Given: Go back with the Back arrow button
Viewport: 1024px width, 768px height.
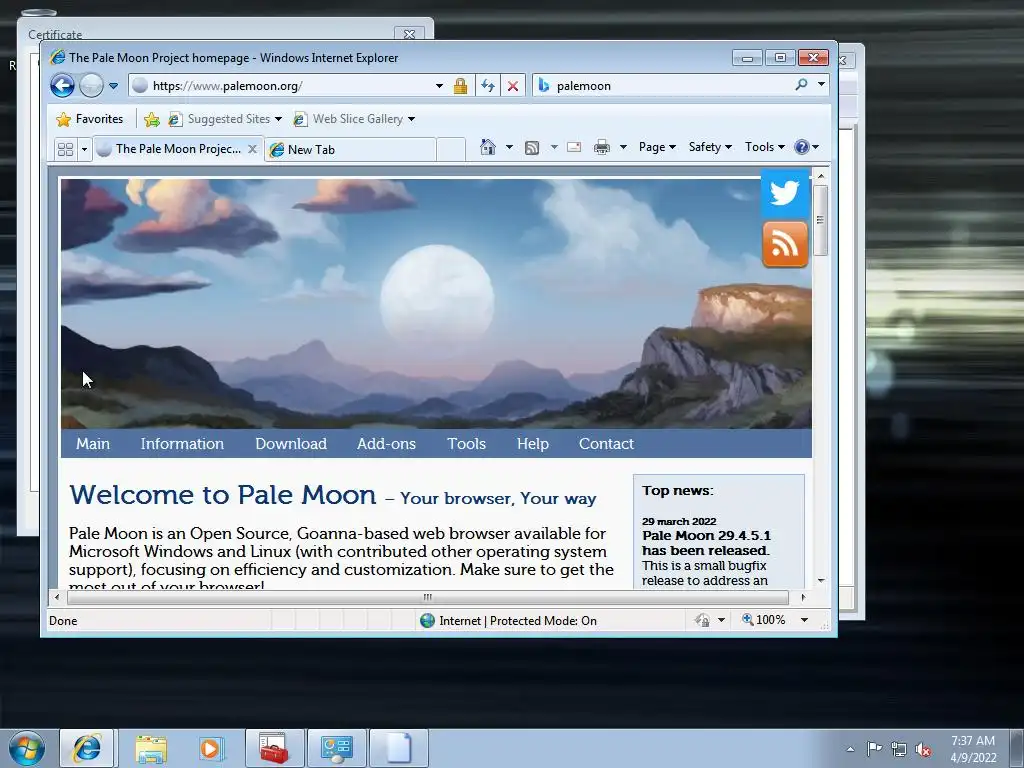Looking at the screenshot, I should pyautogui.click(x=62, y=86).
